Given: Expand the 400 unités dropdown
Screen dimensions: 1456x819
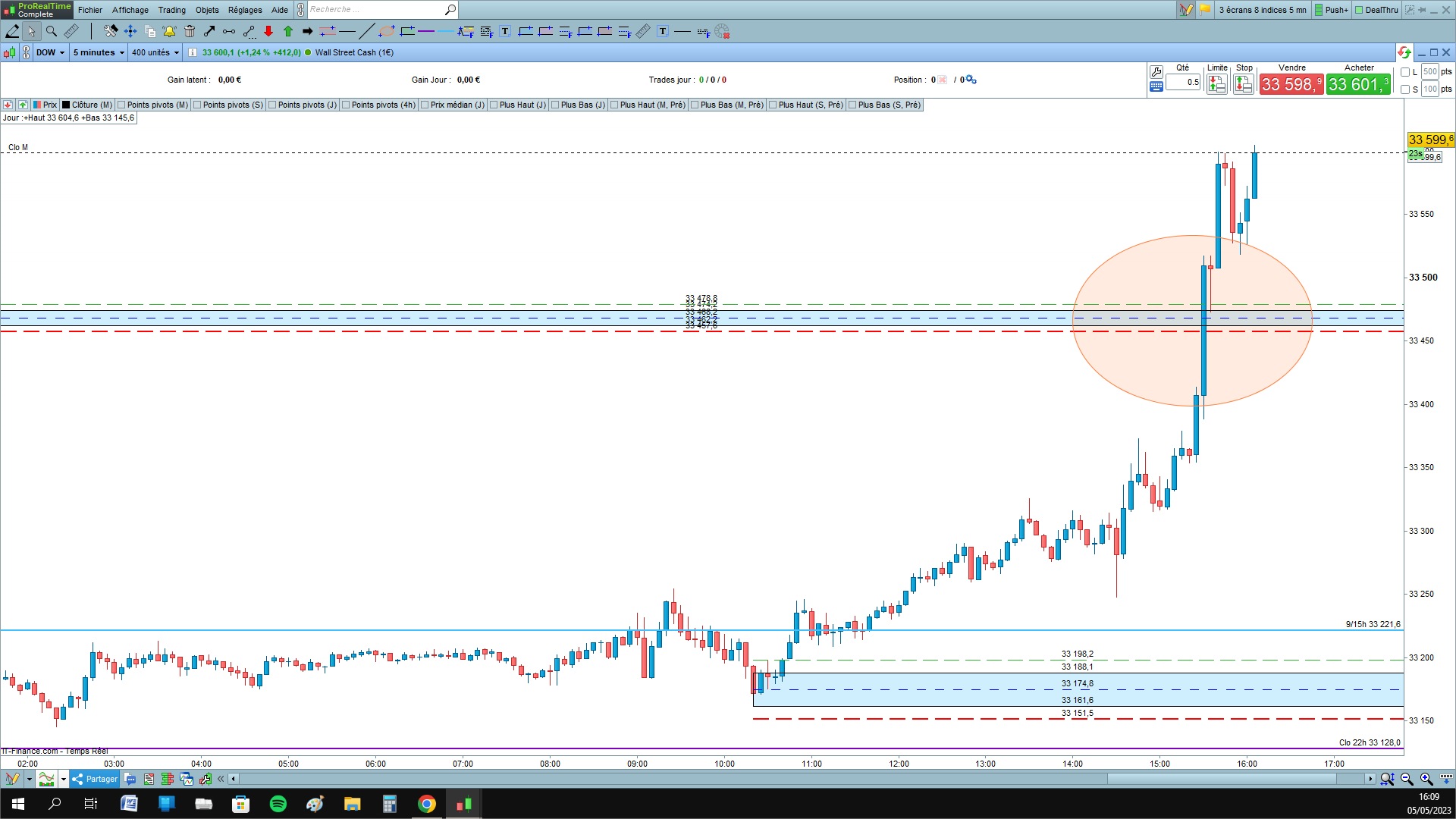Looking at the screenshot, I should pos(155,52).
